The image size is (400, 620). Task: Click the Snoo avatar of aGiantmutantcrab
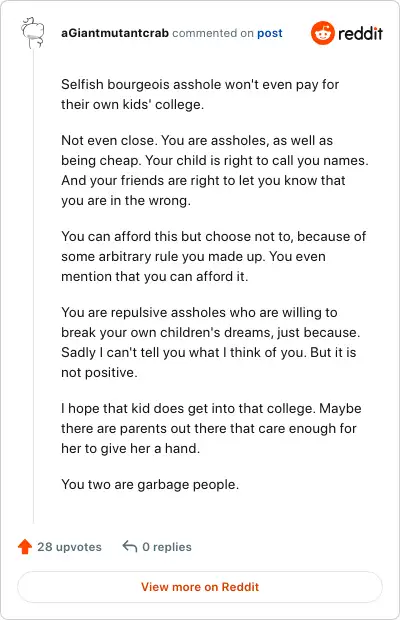point(33,33)
